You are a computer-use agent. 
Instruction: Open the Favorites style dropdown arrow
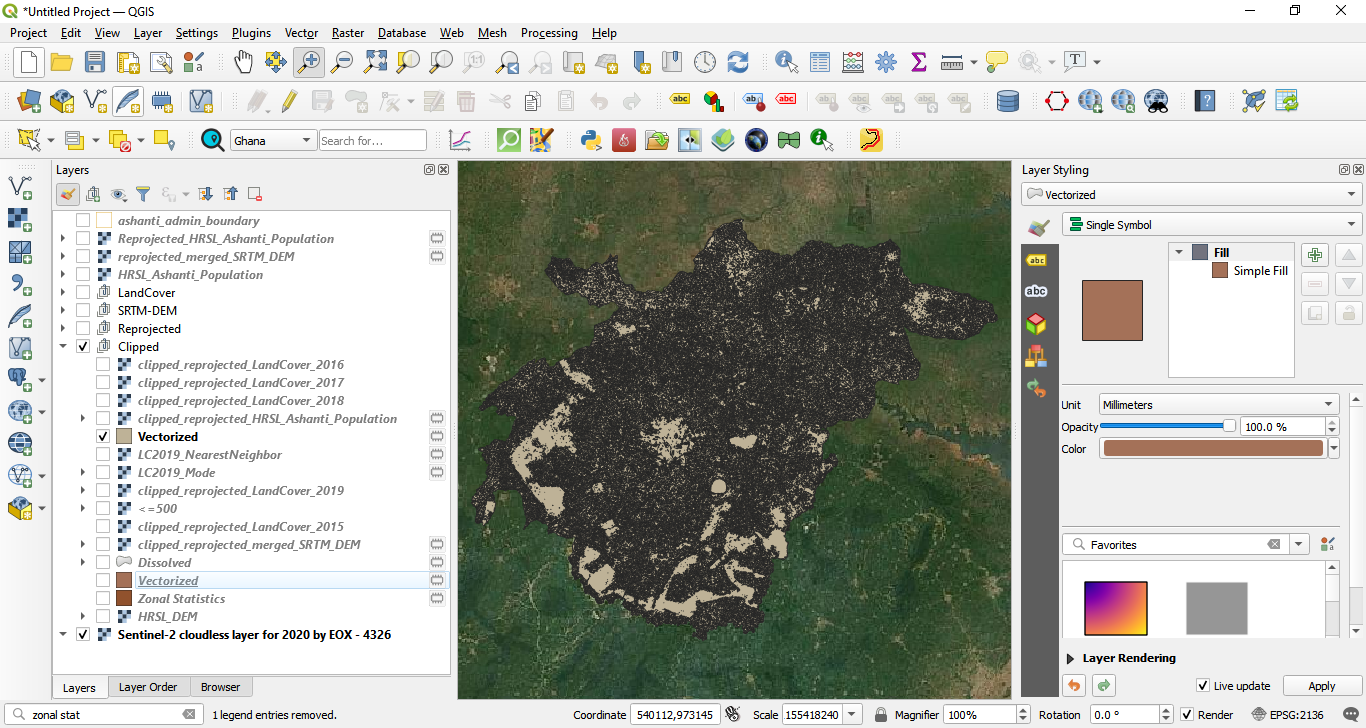coord(1299,545)
